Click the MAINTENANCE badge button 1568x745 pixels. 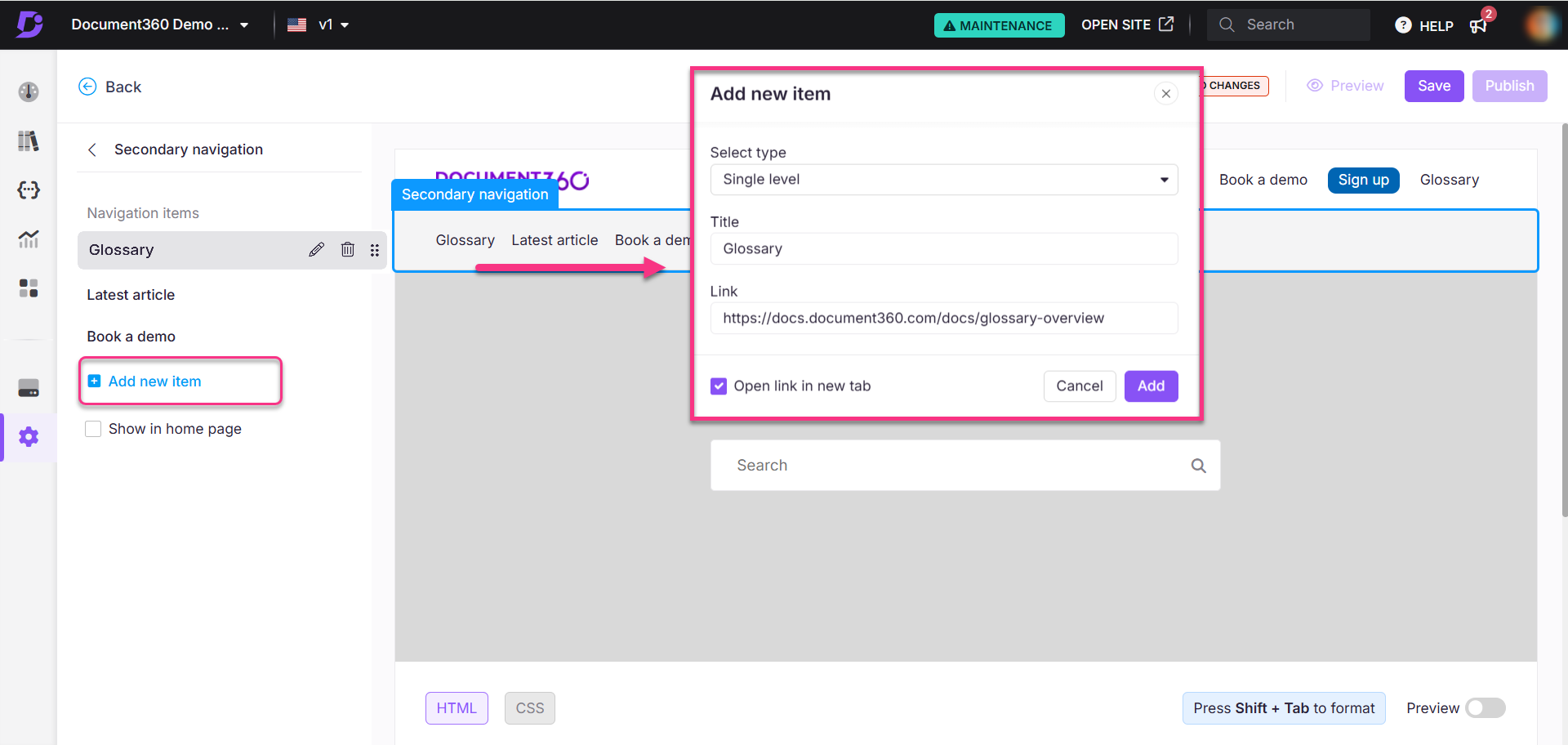pos(1000,25)
